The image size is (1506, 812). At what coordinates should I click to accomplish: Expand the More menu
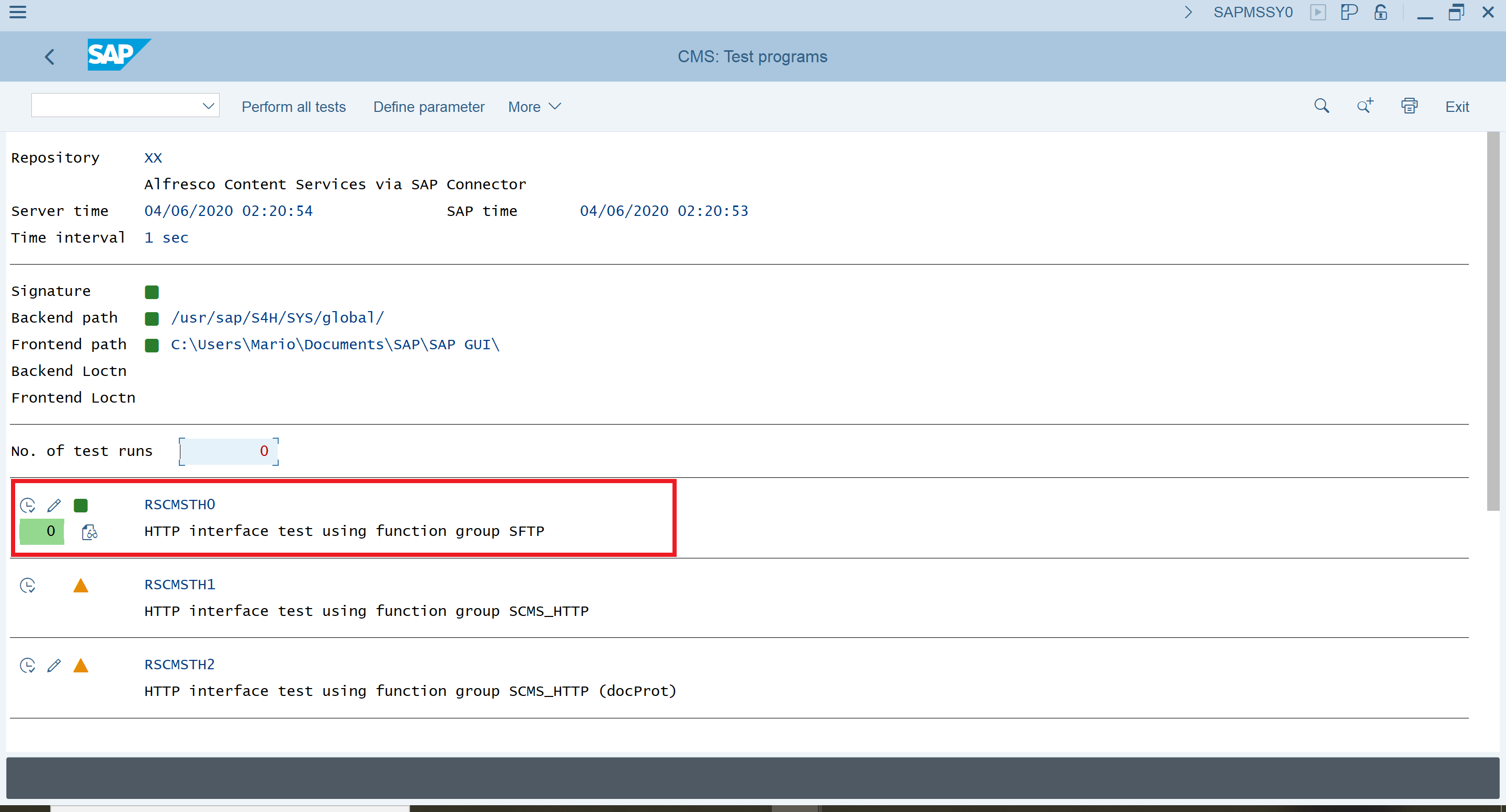534,107
